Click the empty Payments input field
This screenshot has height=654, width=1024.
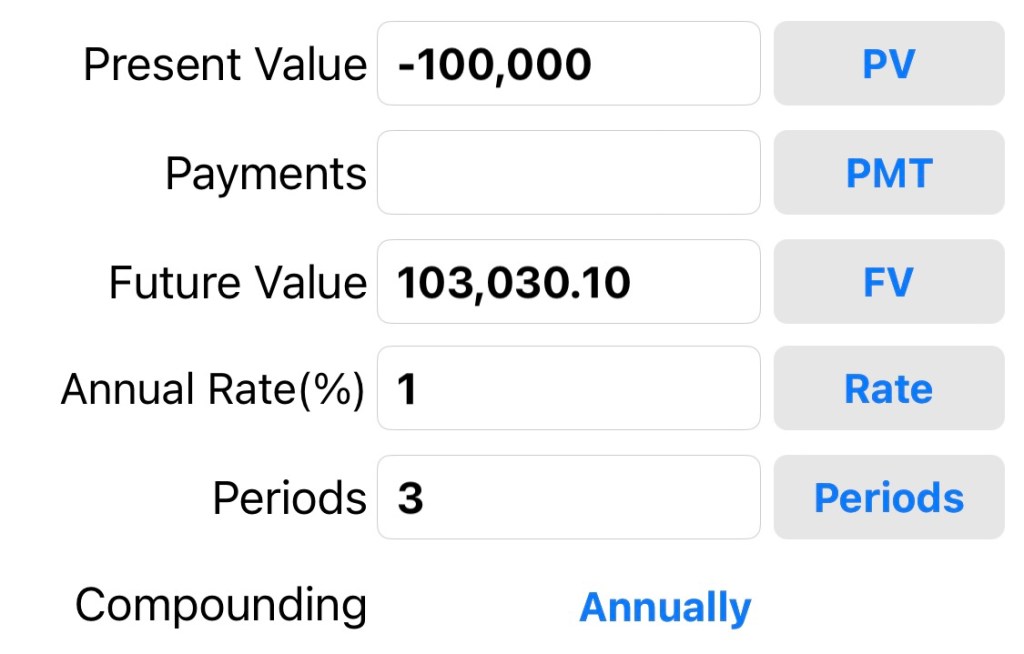(568, 172)
